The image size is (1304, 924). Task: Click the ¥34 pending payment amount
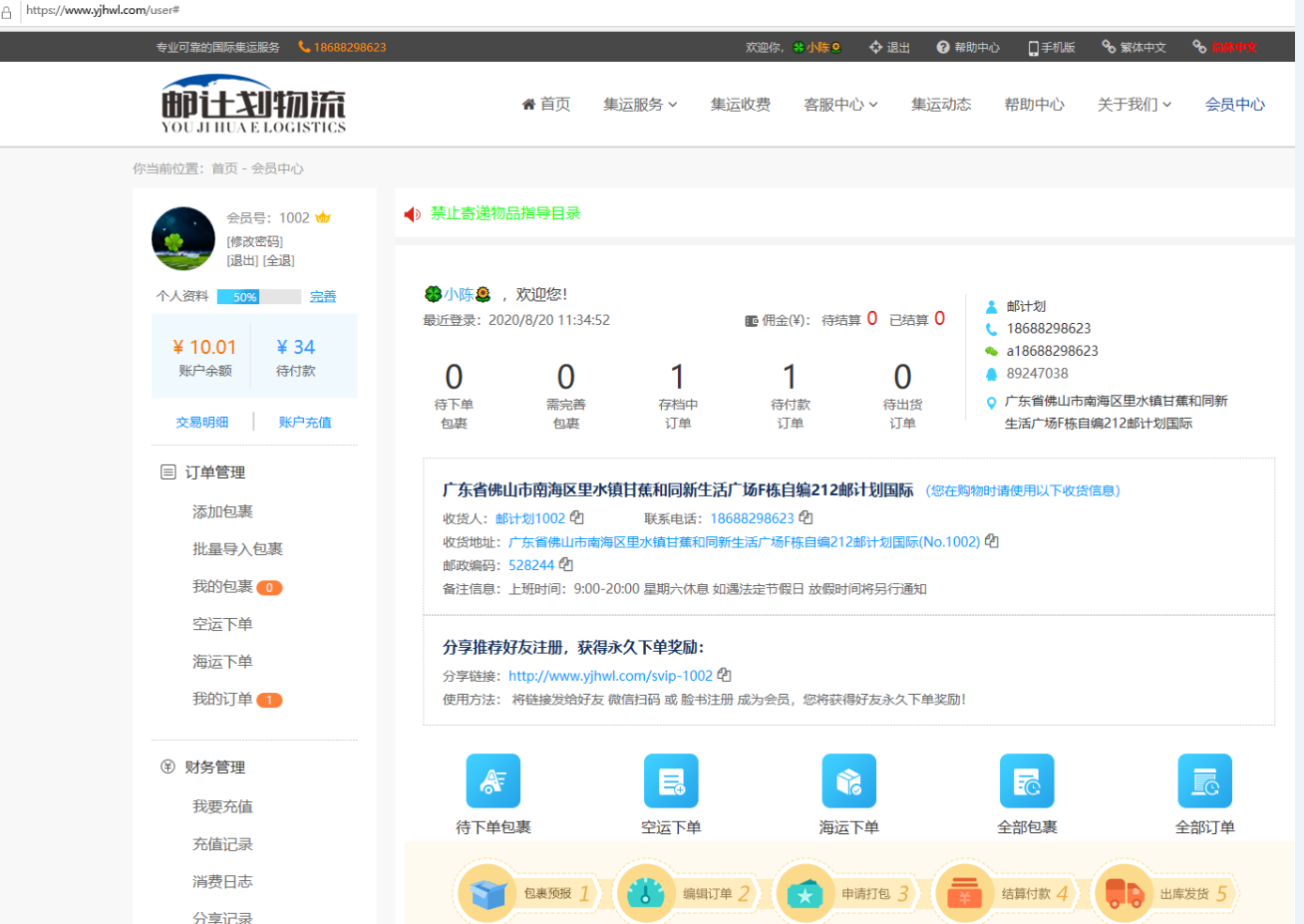tap(296, 347)
